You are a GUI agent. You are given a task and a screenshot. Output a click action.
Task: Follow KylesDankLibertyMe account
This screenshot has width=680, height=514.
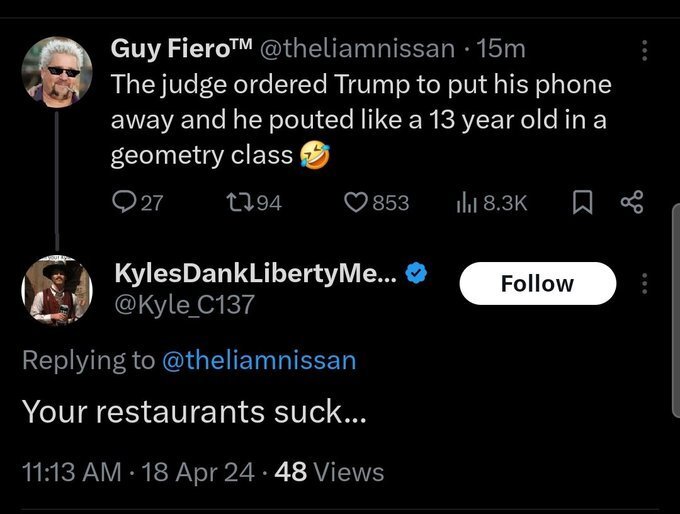pyautogui.click(x=537, y=283)
